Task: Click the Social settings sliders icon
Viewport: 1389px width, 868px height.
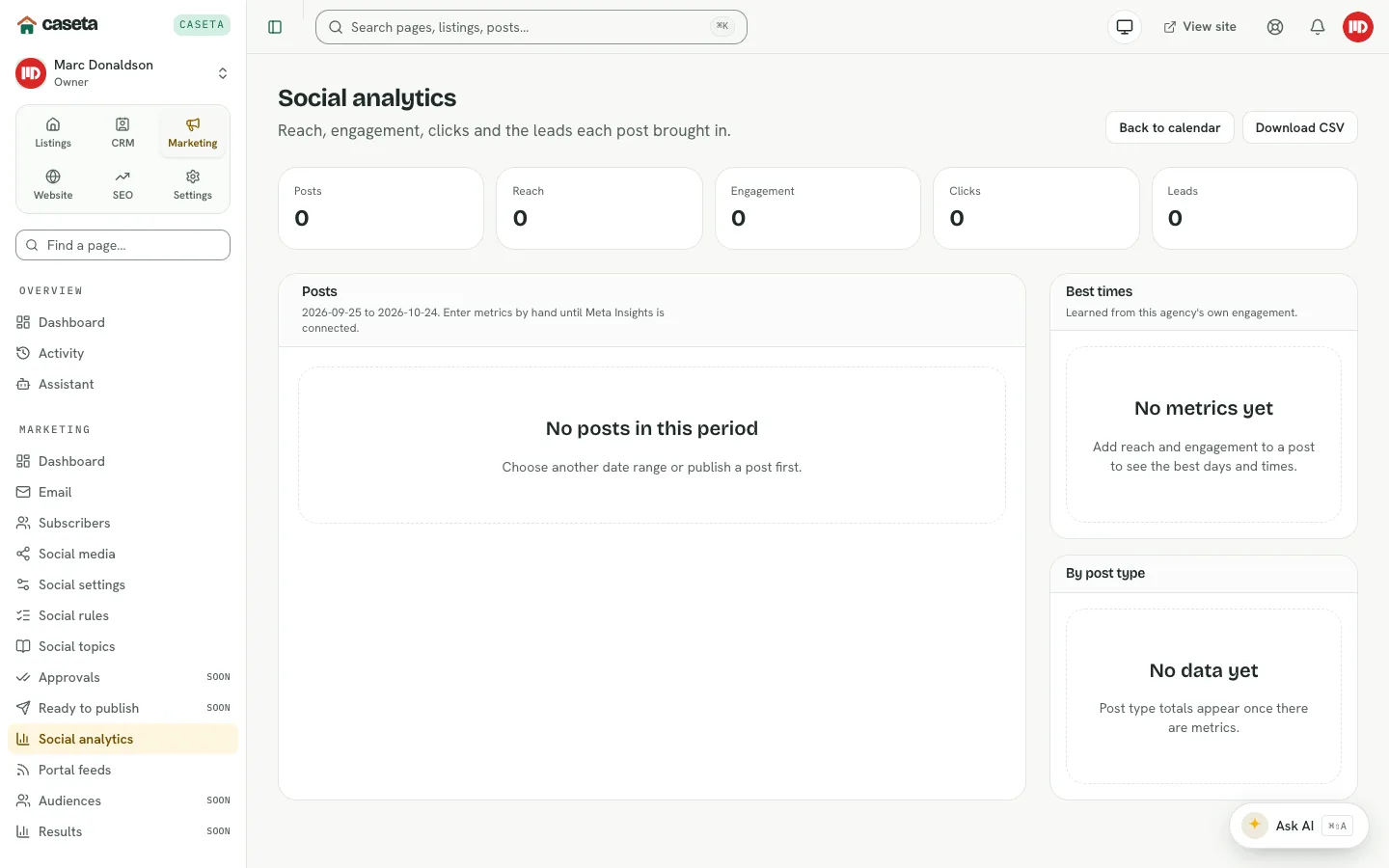Action: pos(23,584)
